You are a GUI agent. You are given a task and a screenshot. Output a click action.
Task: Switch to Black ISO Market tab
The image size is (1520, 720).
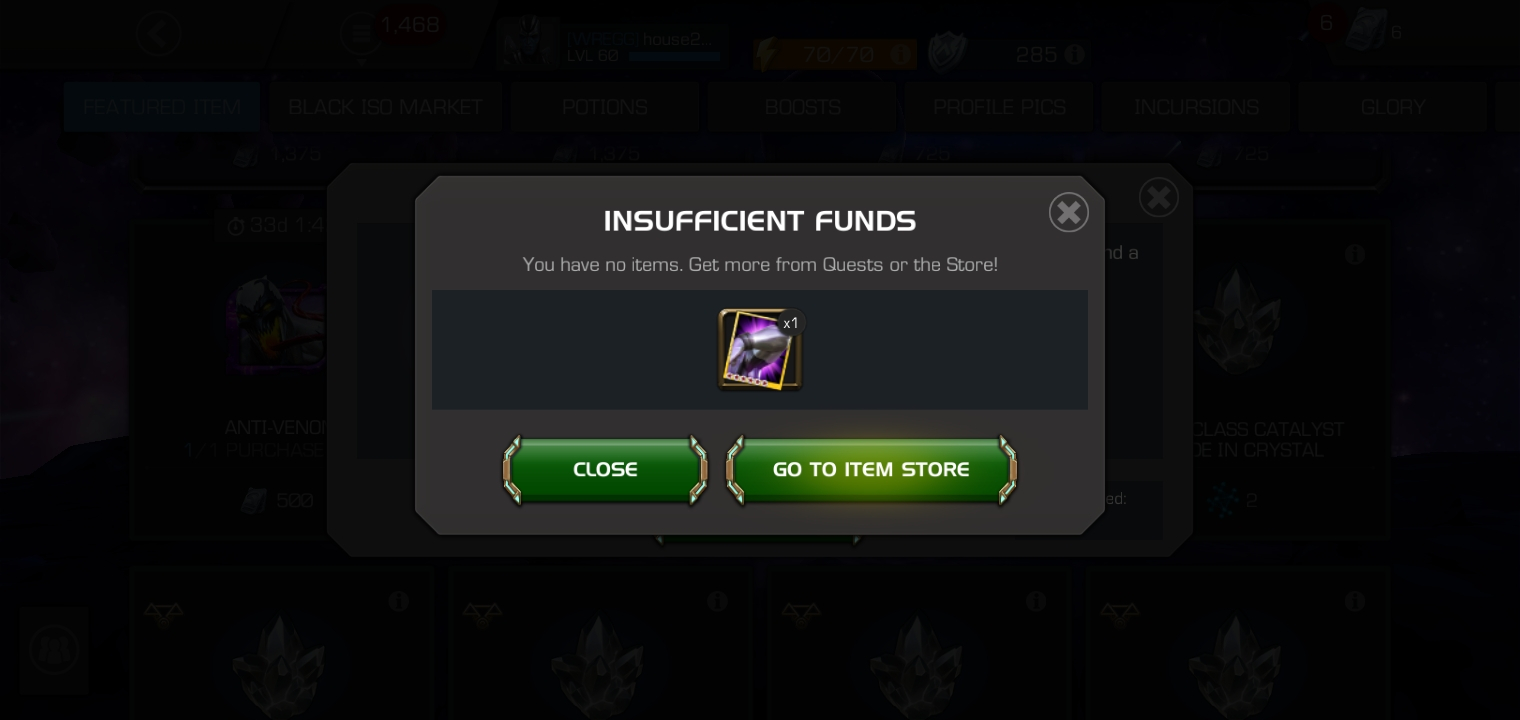coord(385,107)
